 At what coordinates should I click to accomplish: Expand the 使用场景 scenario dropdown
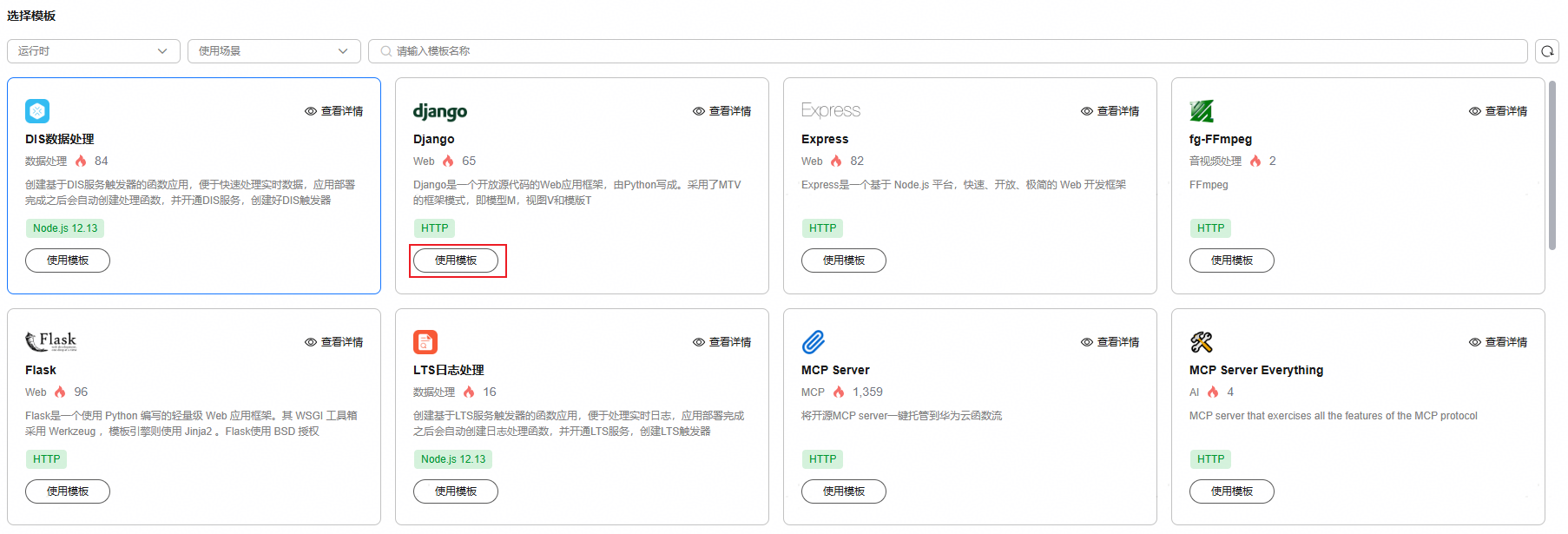(x=273, y=51)
